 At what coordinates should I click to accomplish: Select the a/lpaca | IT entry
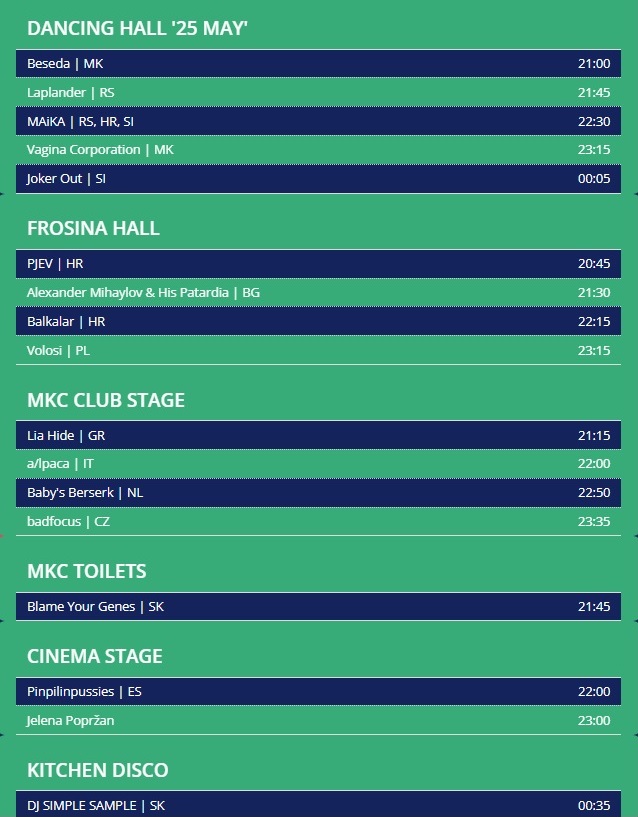coord(318,464)
